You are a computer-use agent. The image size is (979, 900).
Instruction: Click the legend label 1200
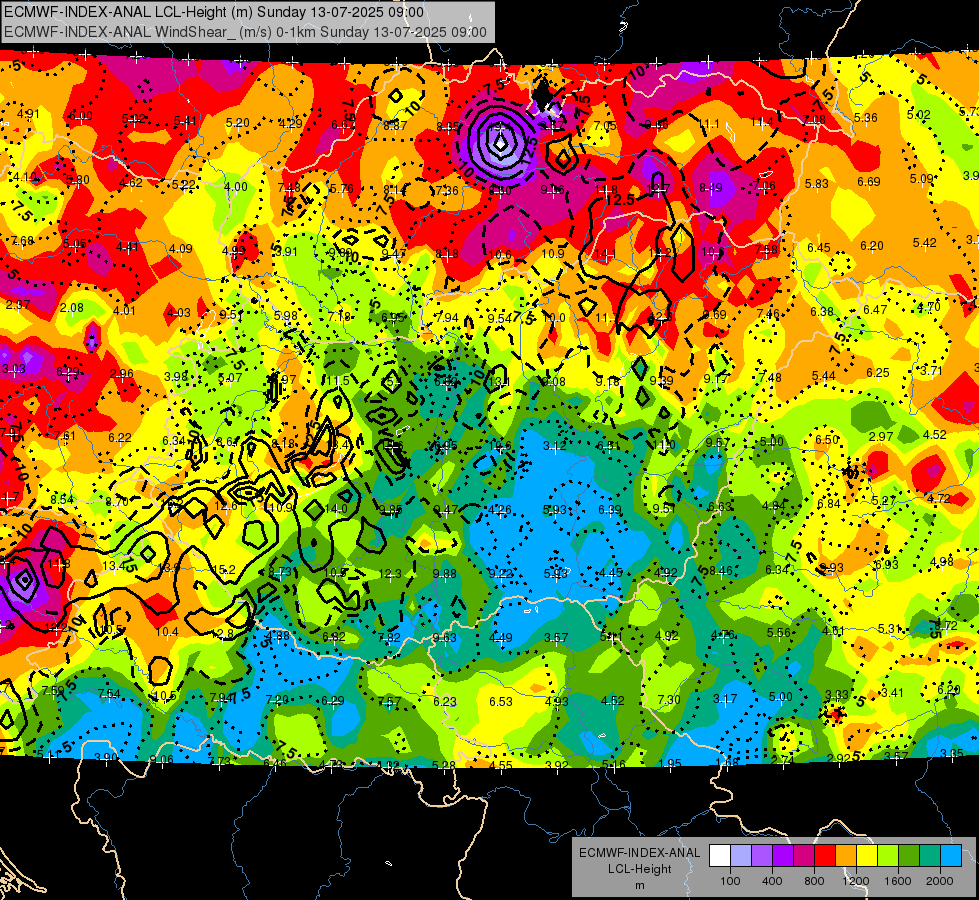[856, 881]
